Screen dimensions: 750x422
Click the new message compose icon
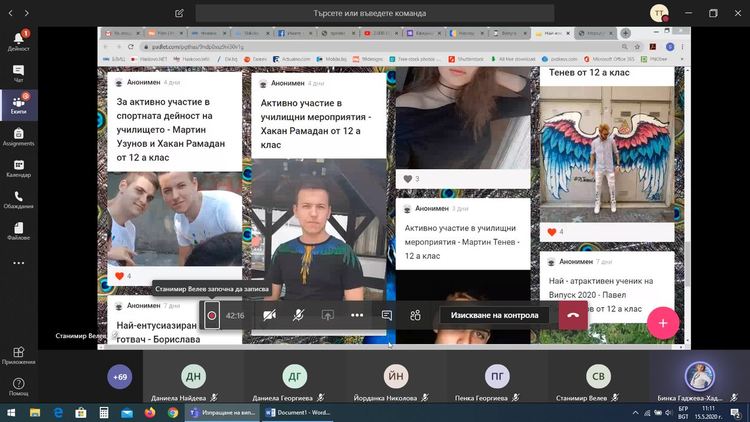[x=179, y=14]
